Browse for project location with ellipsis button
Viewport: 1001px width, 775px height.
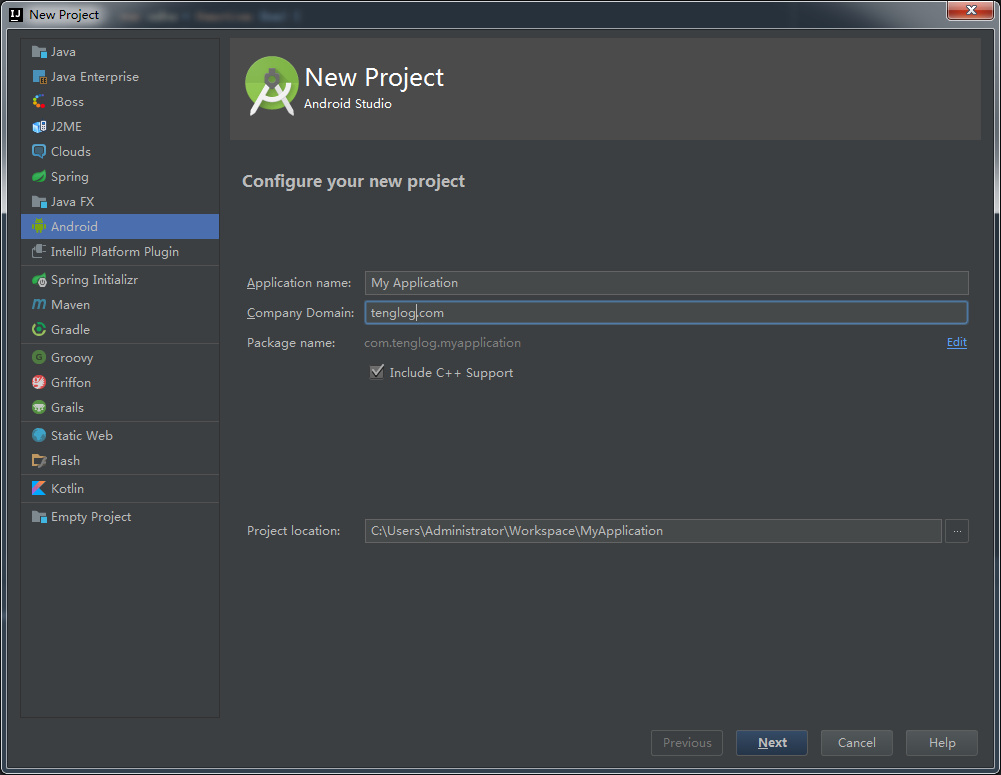point(957,531)
